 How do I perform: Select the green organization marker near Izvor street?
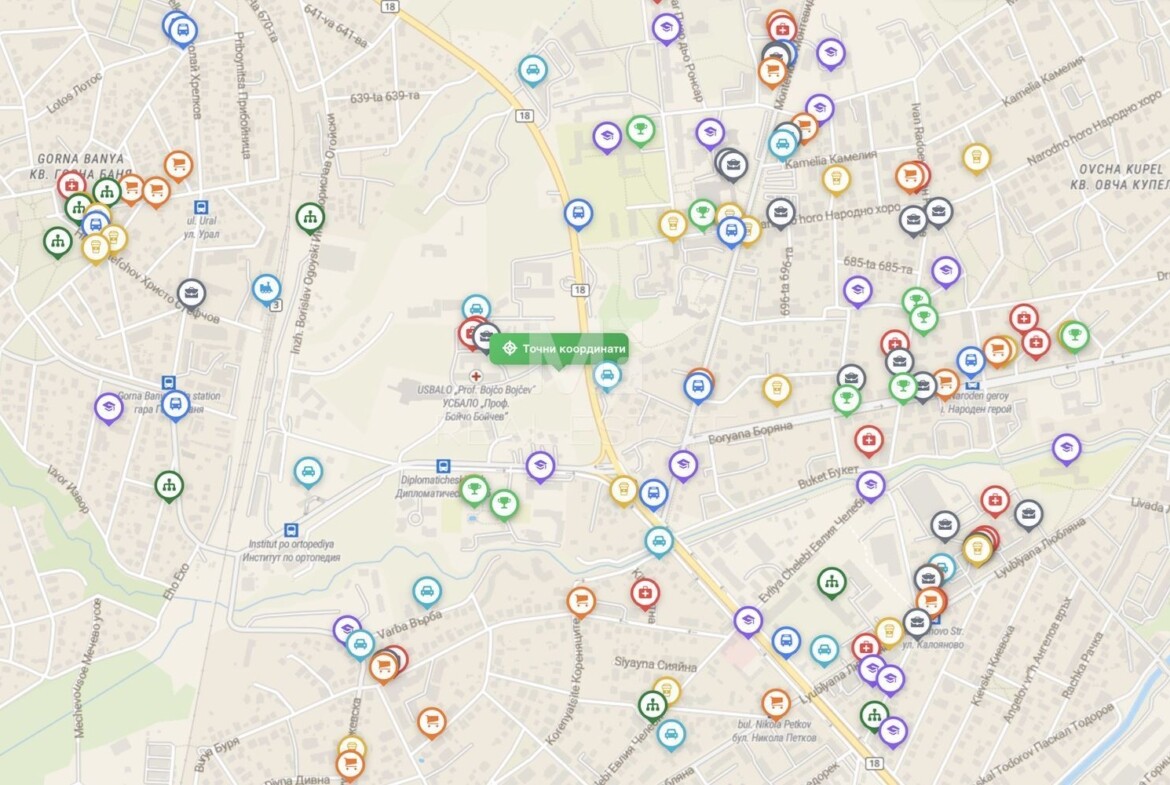tap(169, 485)
